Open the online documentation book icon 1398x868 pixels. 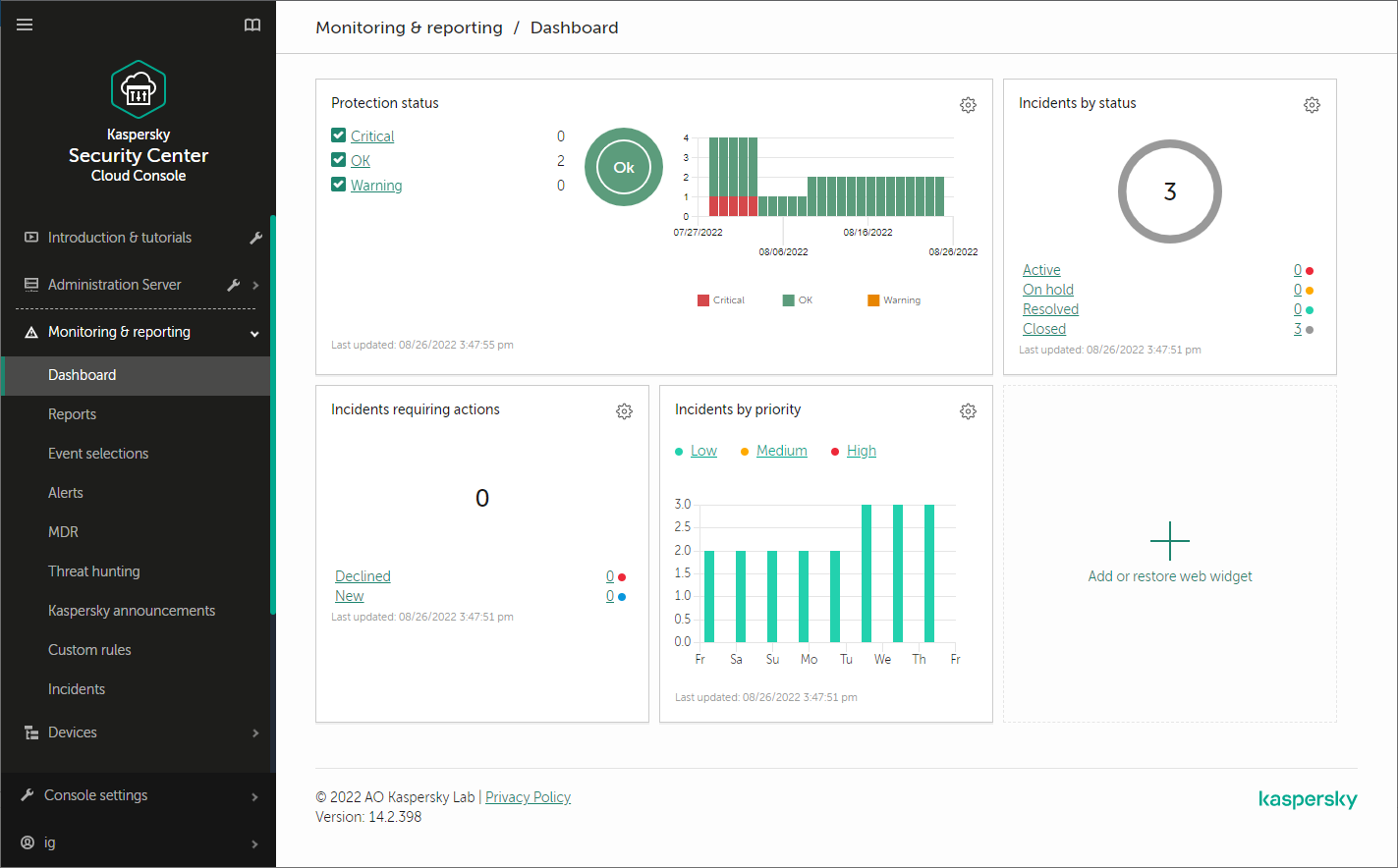point(252,25)
